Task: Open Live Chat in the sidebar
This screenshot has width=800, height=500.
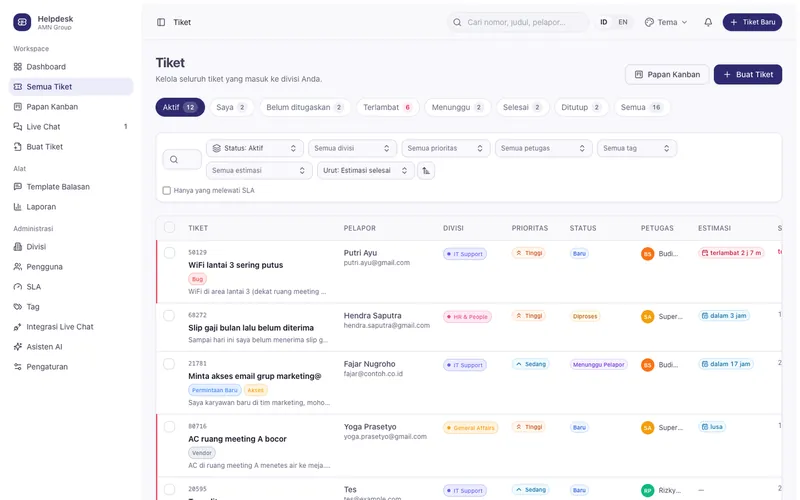Action: point(71,127)
